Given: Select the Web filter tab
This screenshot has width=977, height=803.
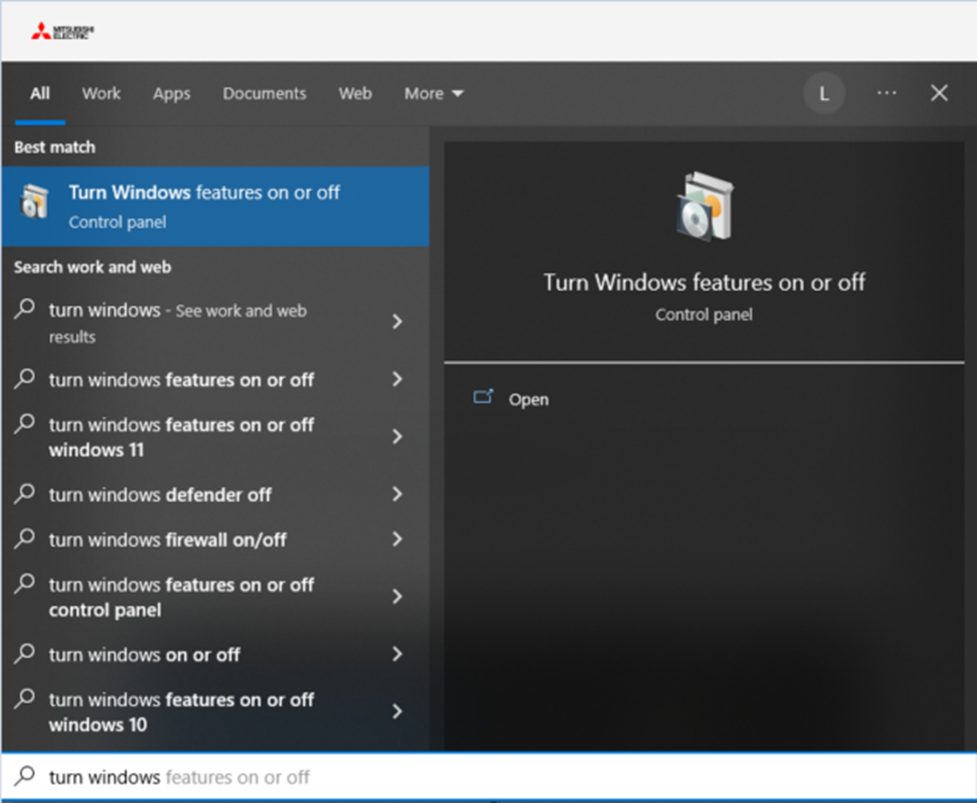Looking at the screenshot, I should [x=355, y=93].
